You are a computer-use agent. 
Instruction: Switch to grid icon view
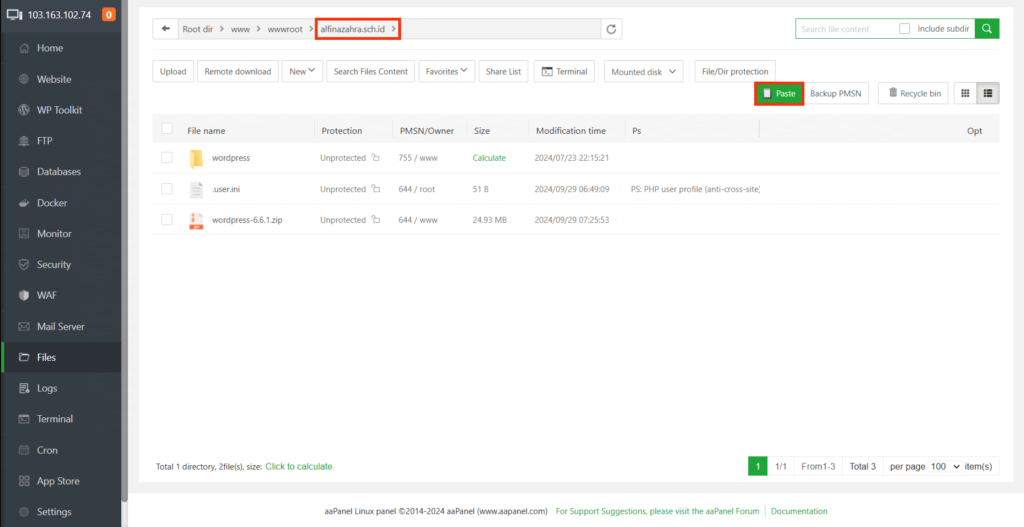(965, 93)
